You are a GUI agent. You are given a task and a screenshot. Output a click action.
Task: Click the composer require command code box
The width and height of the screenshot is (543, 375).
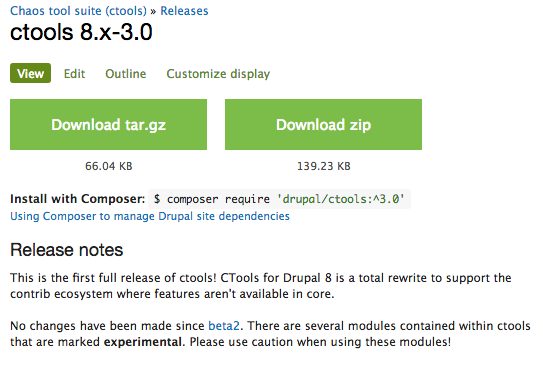pyautogui.click(x=279, y=199)
